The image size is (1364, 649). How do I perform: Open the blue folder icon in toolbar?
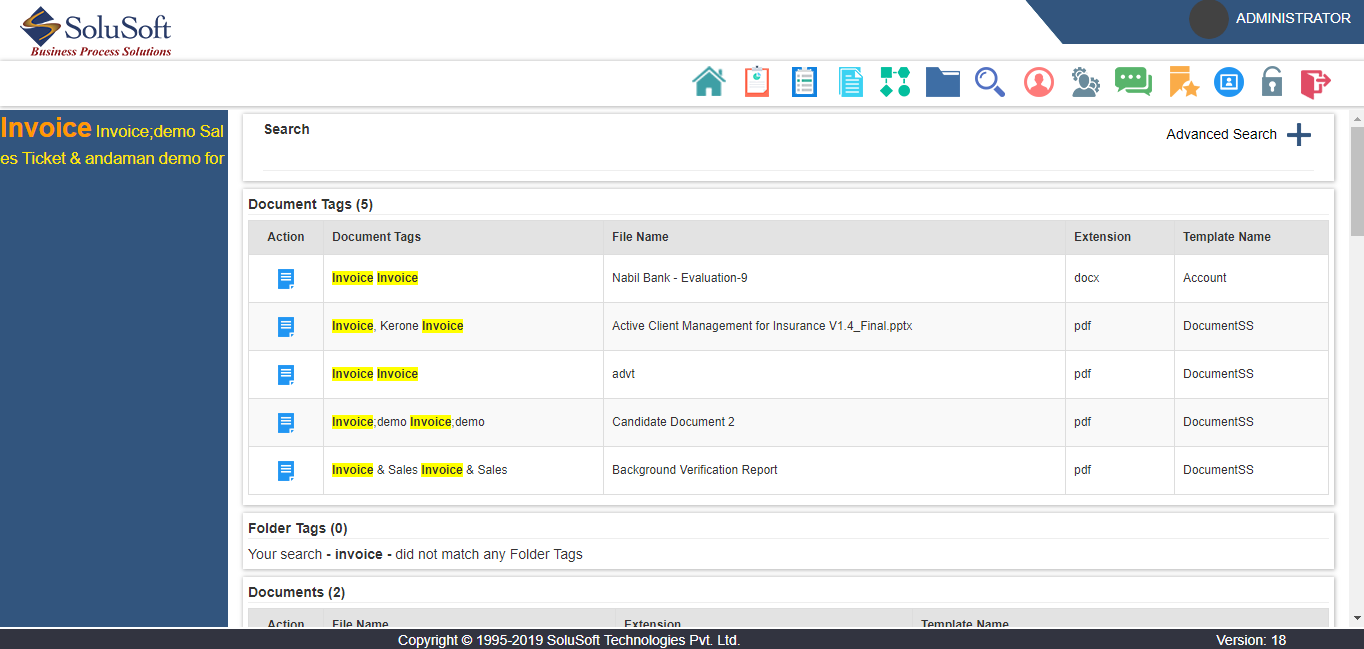(x=942, y=82)
